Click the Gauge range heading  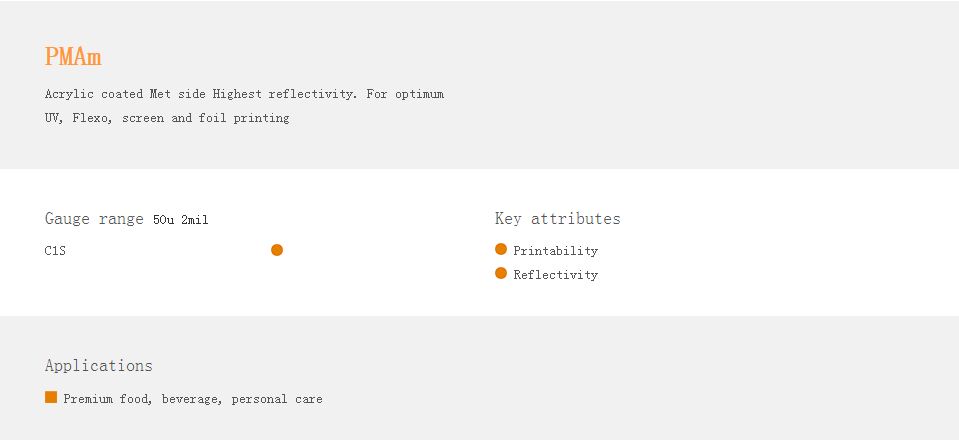click(94, 219)
